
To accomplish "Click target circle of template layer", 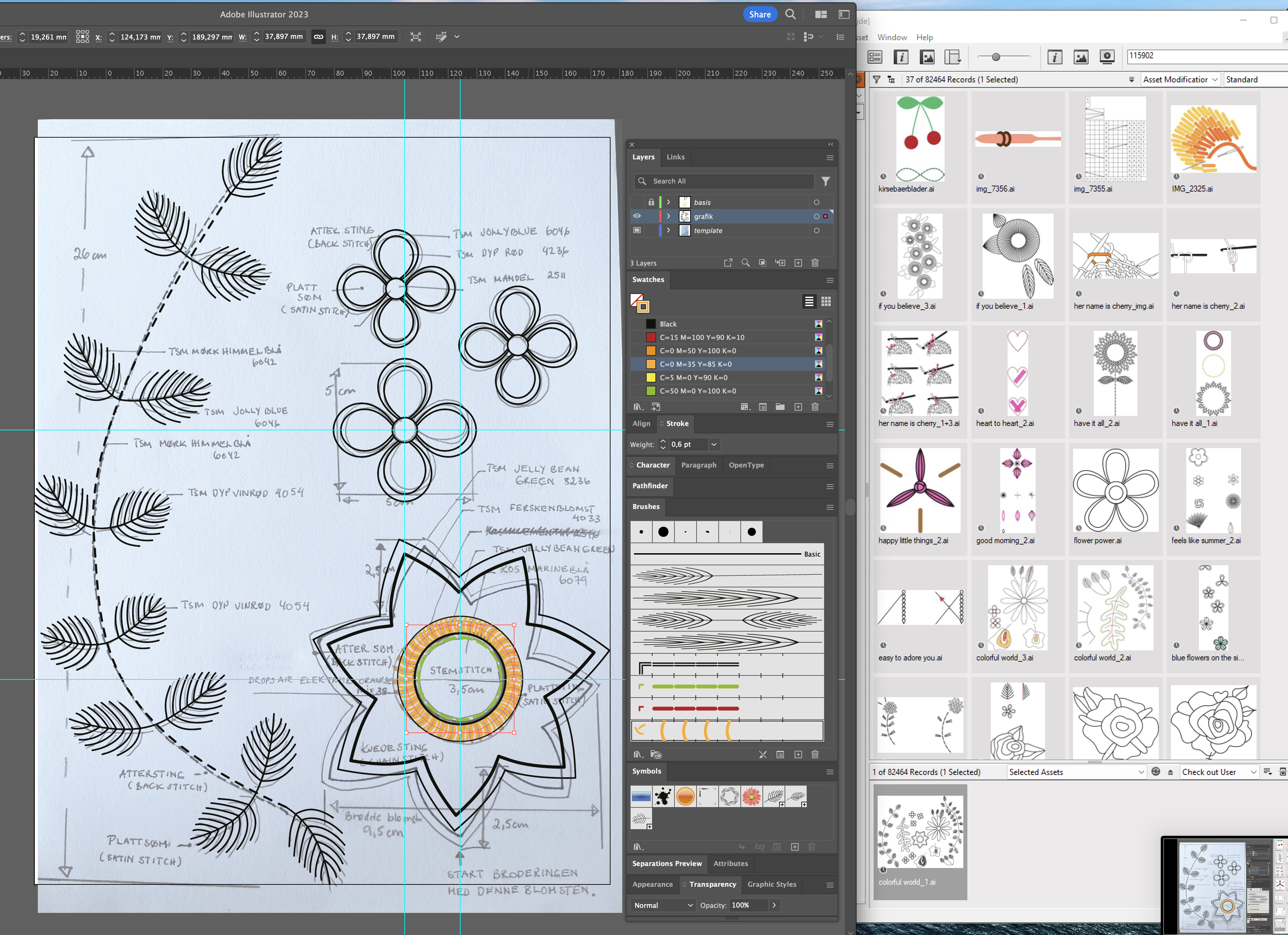I will [816, 231].
